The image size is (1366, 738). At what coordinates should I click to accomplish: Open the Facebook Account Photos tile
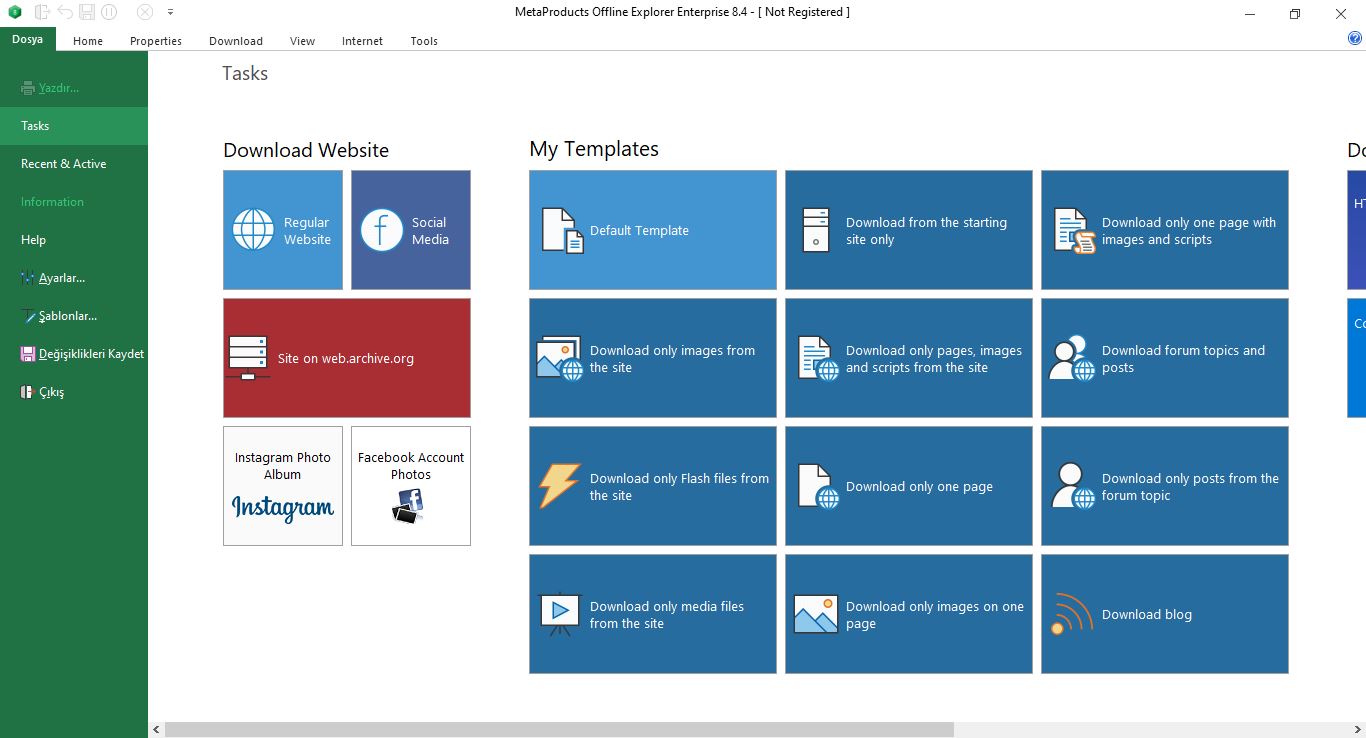(x=411, y=486)
